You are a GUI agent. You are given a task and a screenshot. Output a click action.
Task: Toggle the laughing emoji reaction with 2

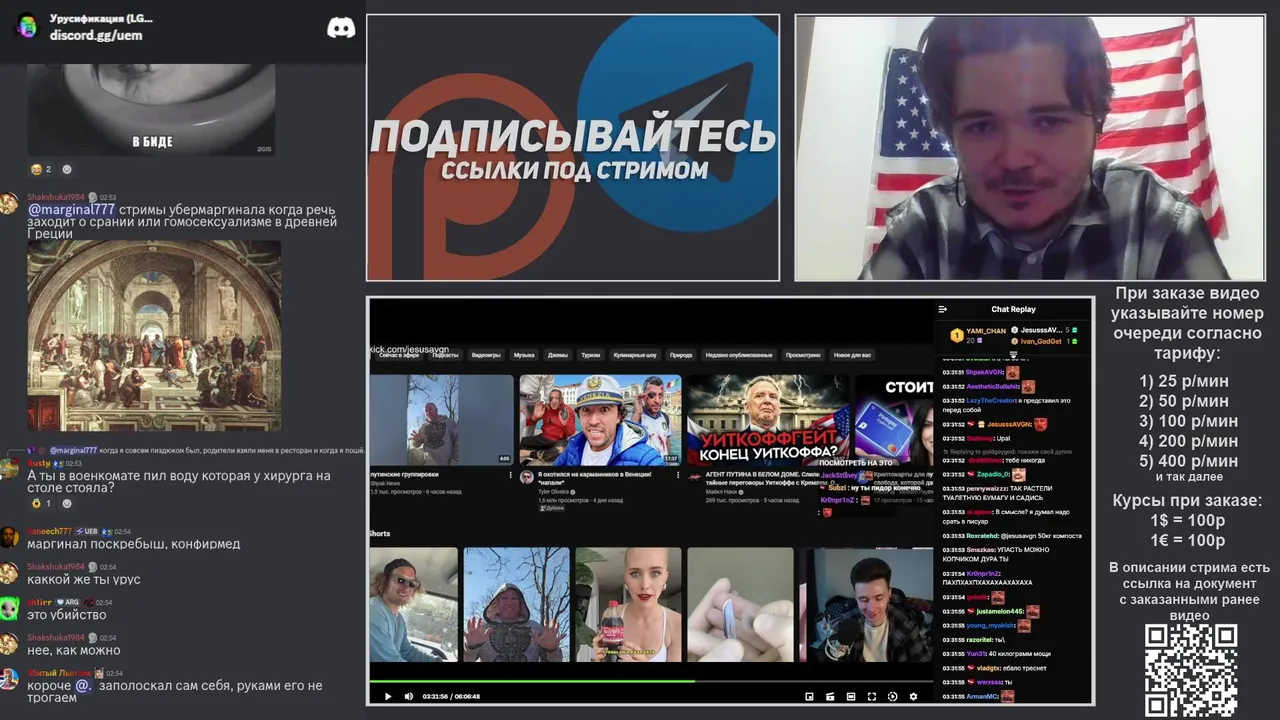point(41,169)
